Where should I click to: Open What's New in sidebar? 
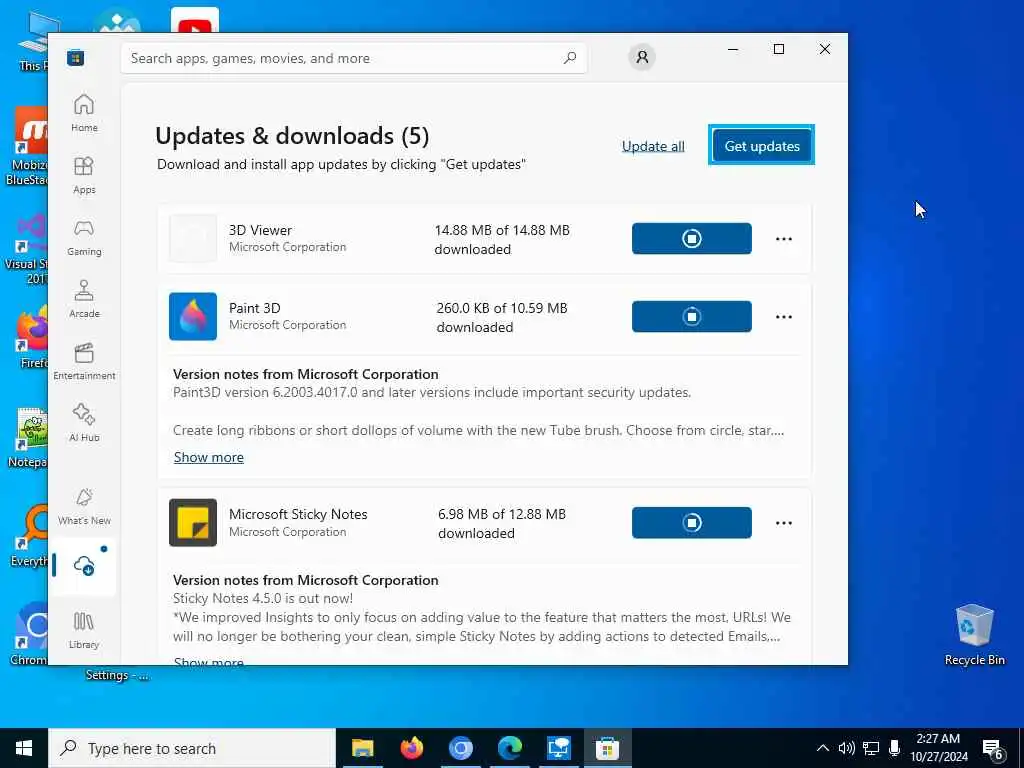84,507
